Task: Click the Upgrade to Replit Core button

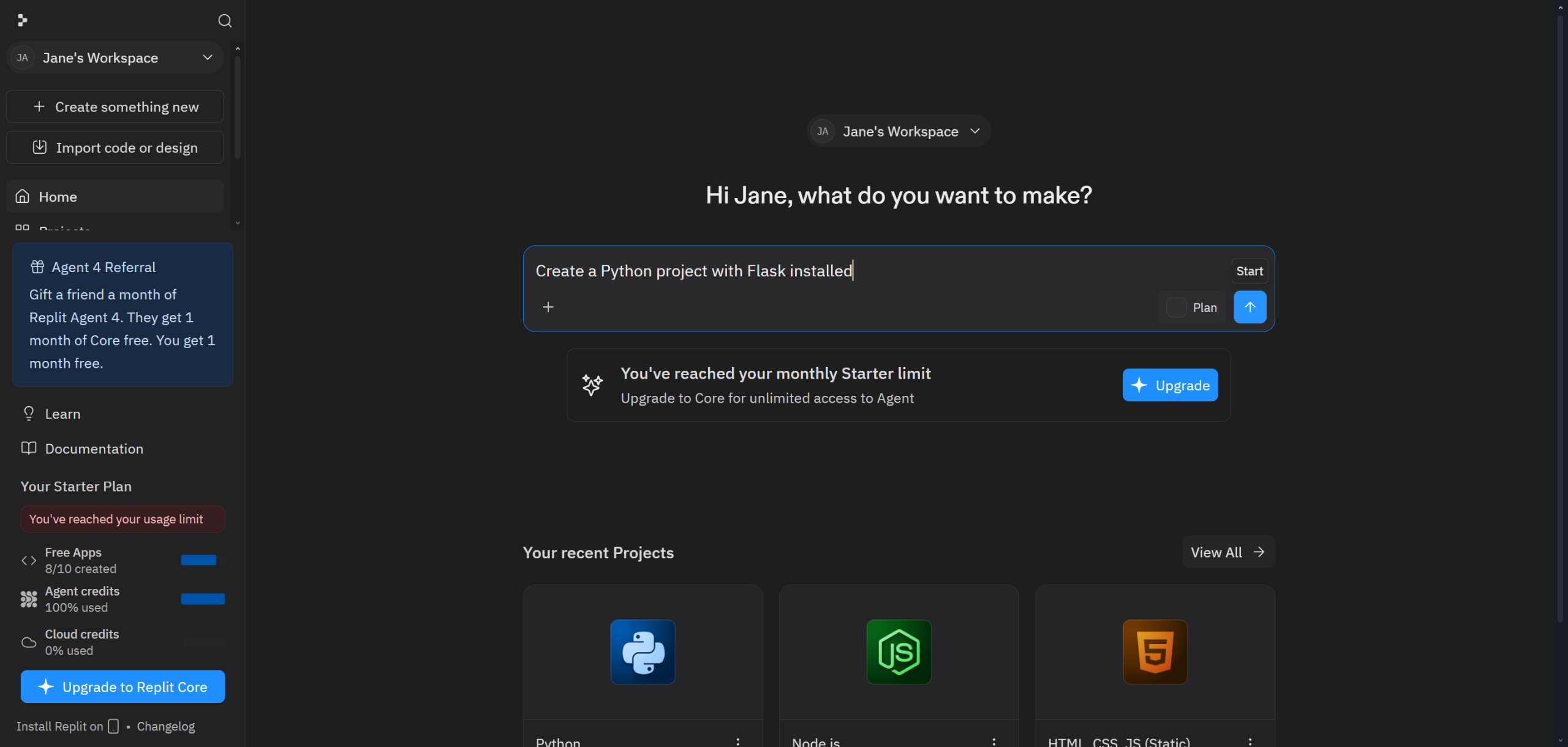Action: (123, 686)
